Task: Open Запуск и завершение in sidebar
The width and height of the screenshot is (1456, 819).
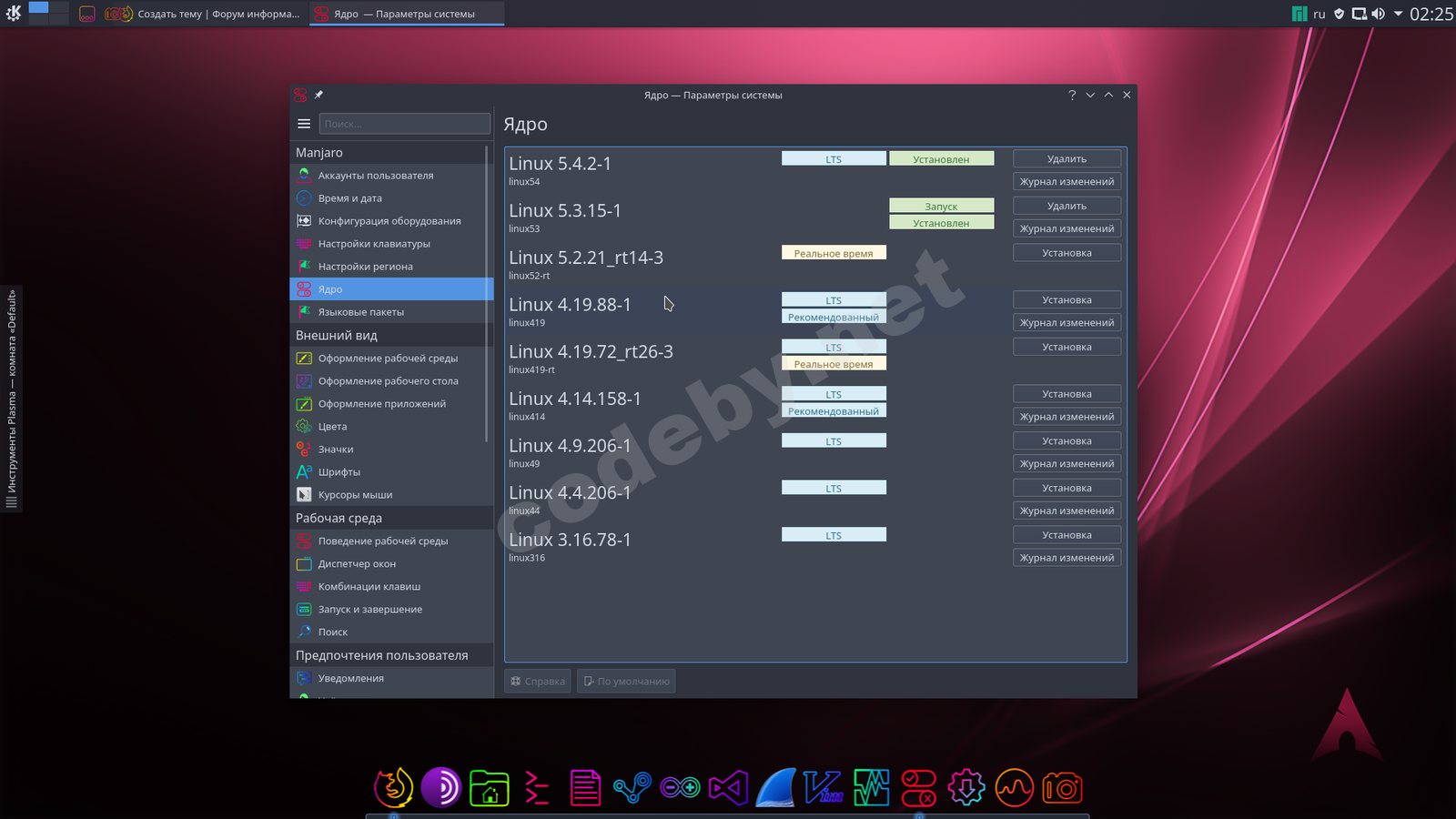Action: pos(389,609)
